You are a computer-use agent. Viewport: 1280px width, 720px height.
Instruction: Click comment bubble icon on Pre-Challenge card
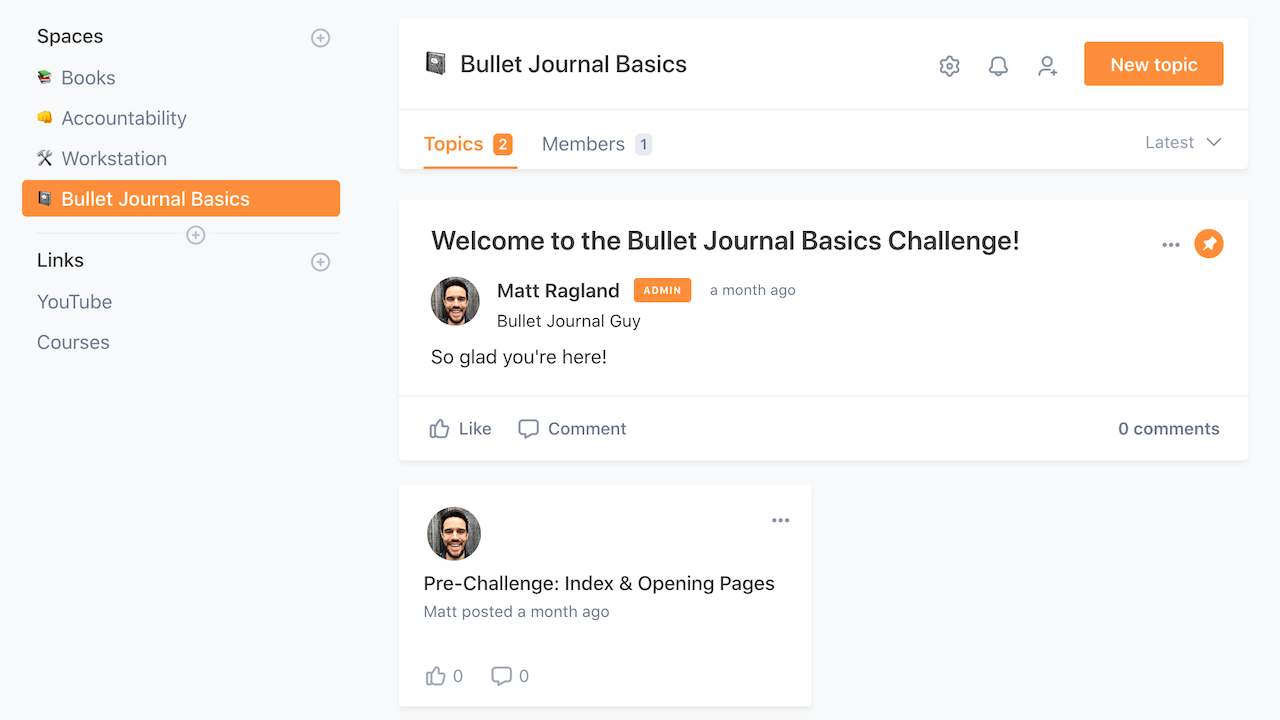(501, 676)
